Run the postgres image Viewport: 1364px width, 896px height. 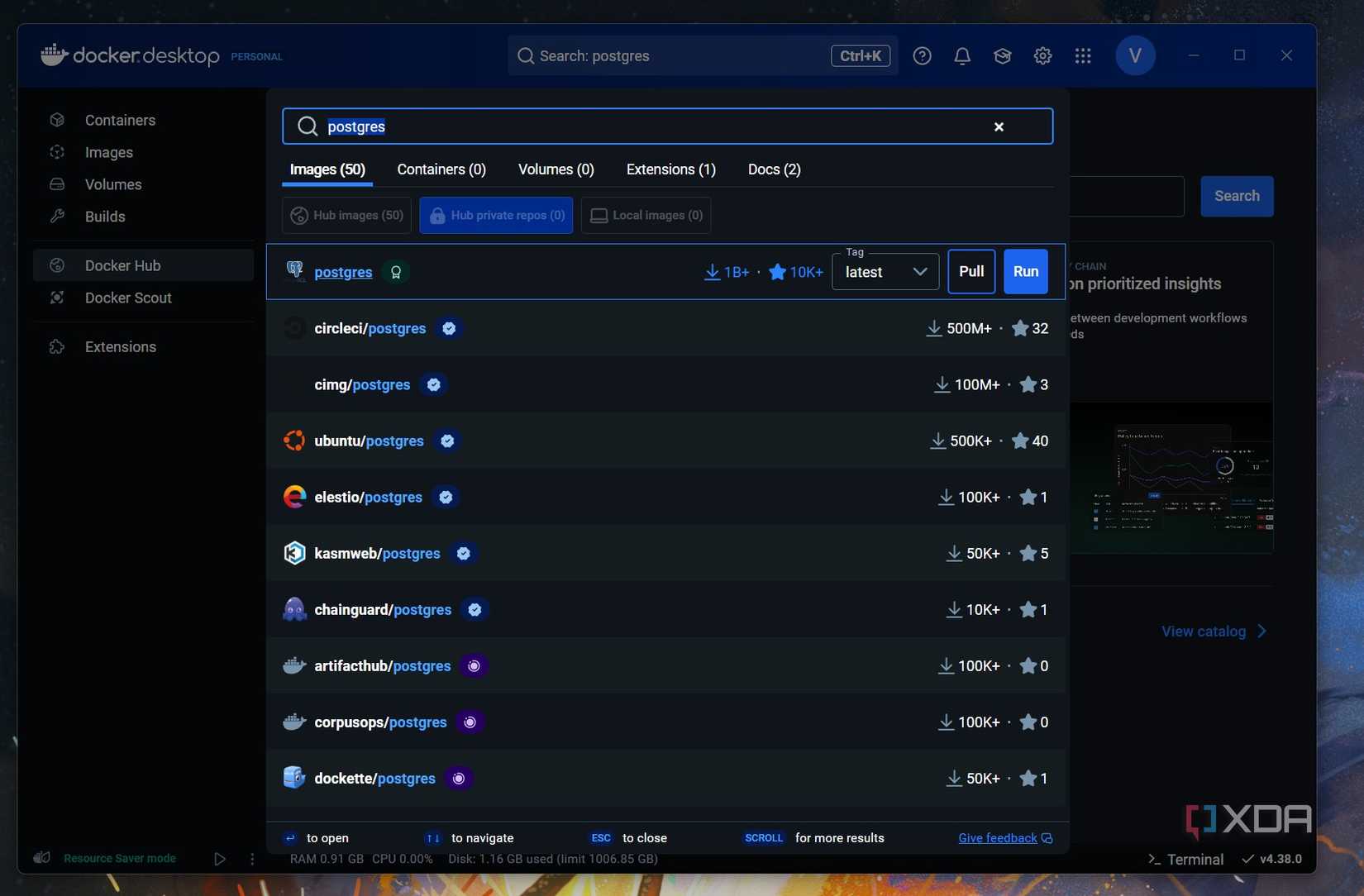click(x=1026, y=271)
